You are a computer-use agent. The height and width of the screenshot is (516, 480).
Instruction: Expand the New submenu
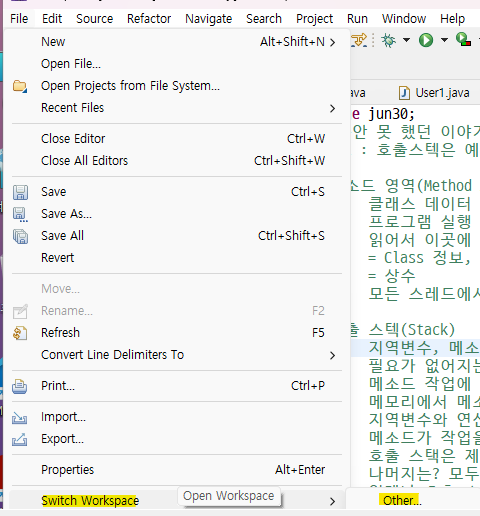click(x=177, y=42)
